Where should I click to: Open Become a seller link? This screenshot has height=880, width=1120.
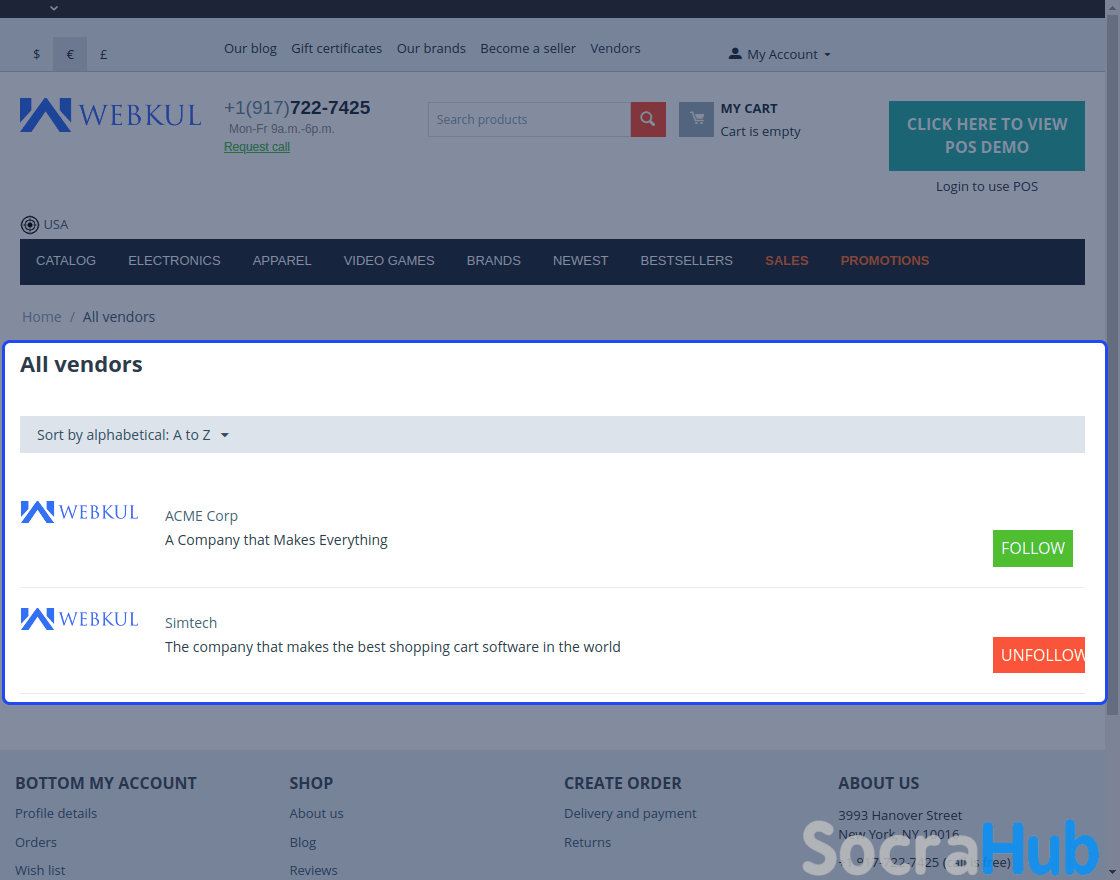tap(528, 49)
